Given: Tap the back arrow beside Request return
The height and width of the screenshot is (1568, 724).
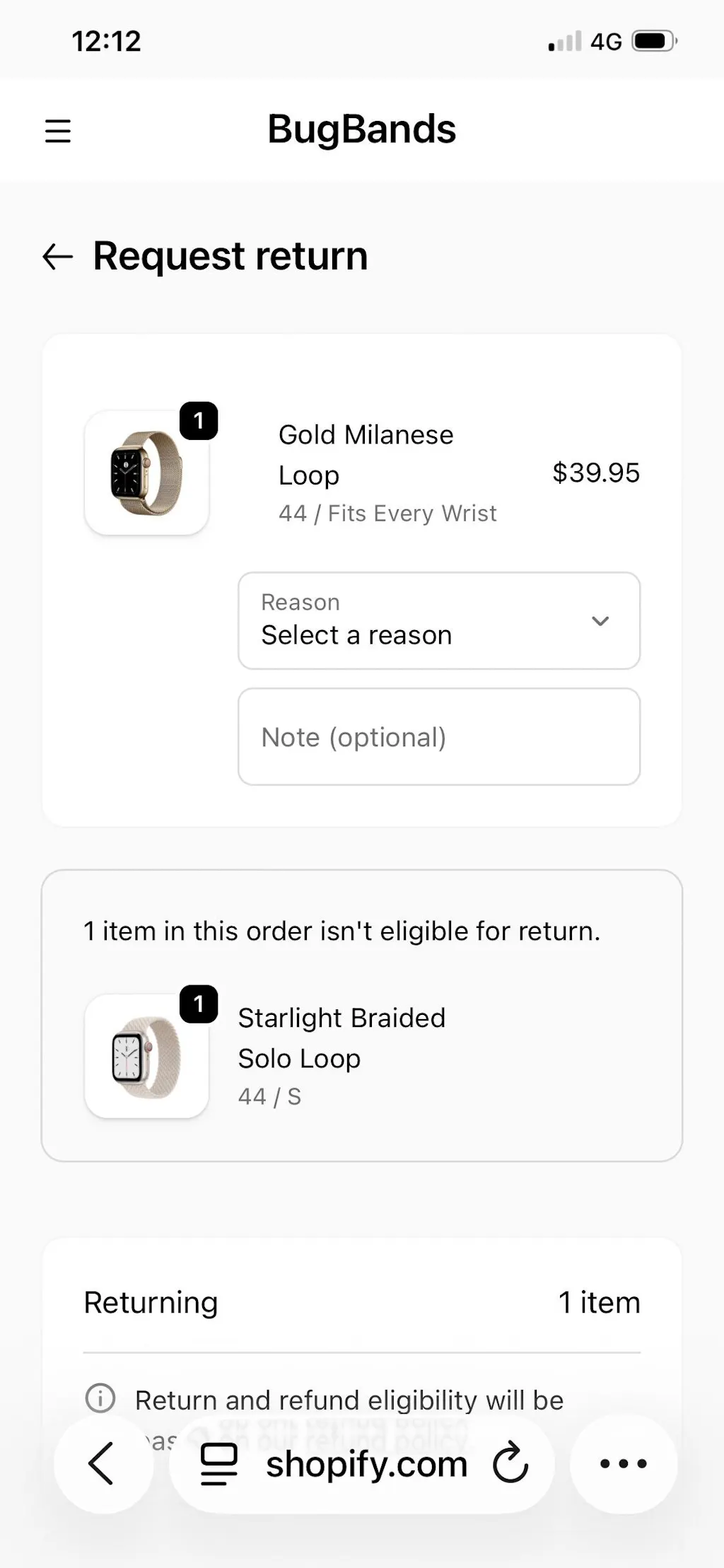Looking at the screenshot, I should [x=58, y=256].
